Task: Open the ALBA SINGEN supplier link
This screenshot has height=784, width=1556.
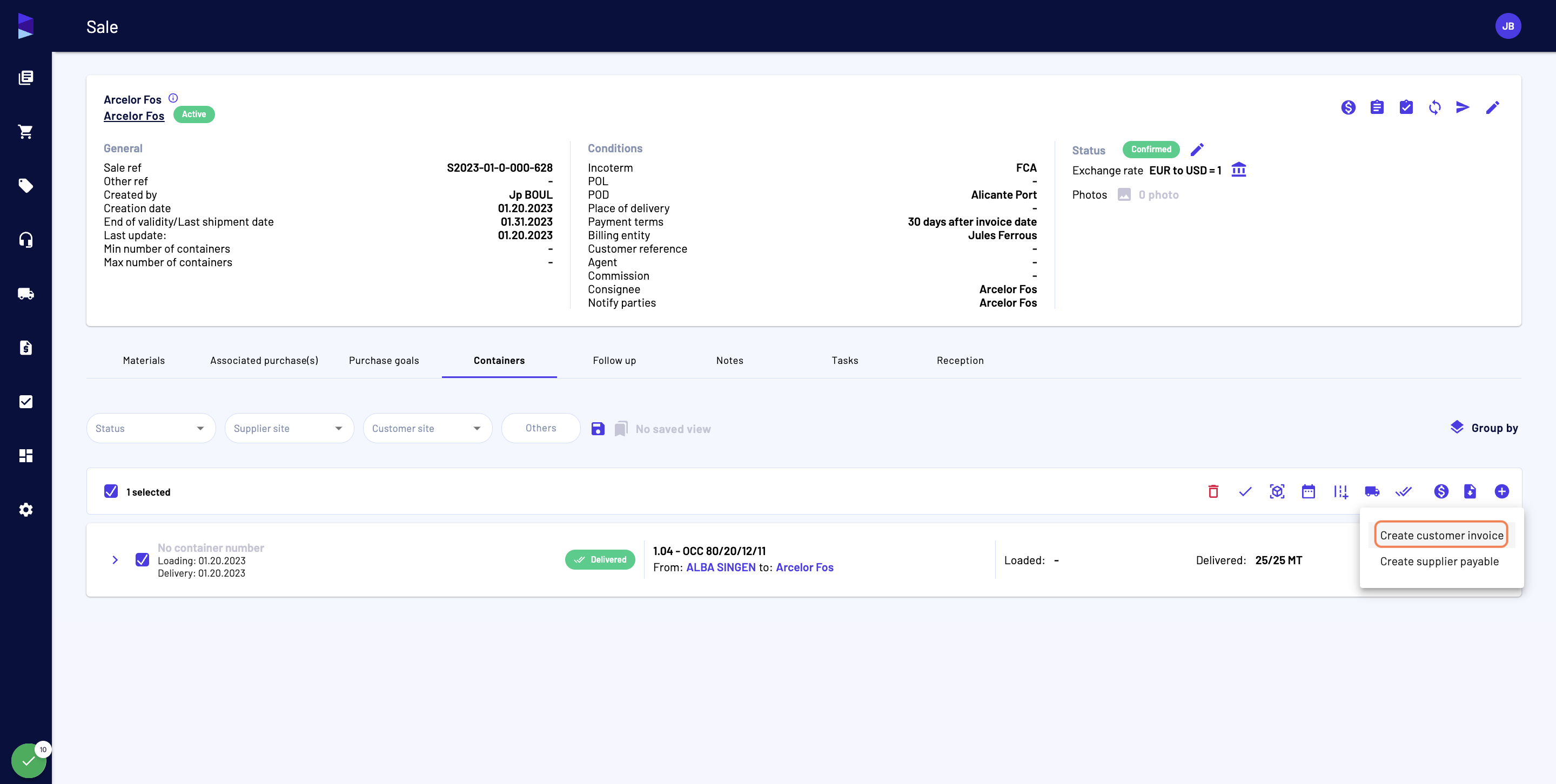Action: click(721, 567)
